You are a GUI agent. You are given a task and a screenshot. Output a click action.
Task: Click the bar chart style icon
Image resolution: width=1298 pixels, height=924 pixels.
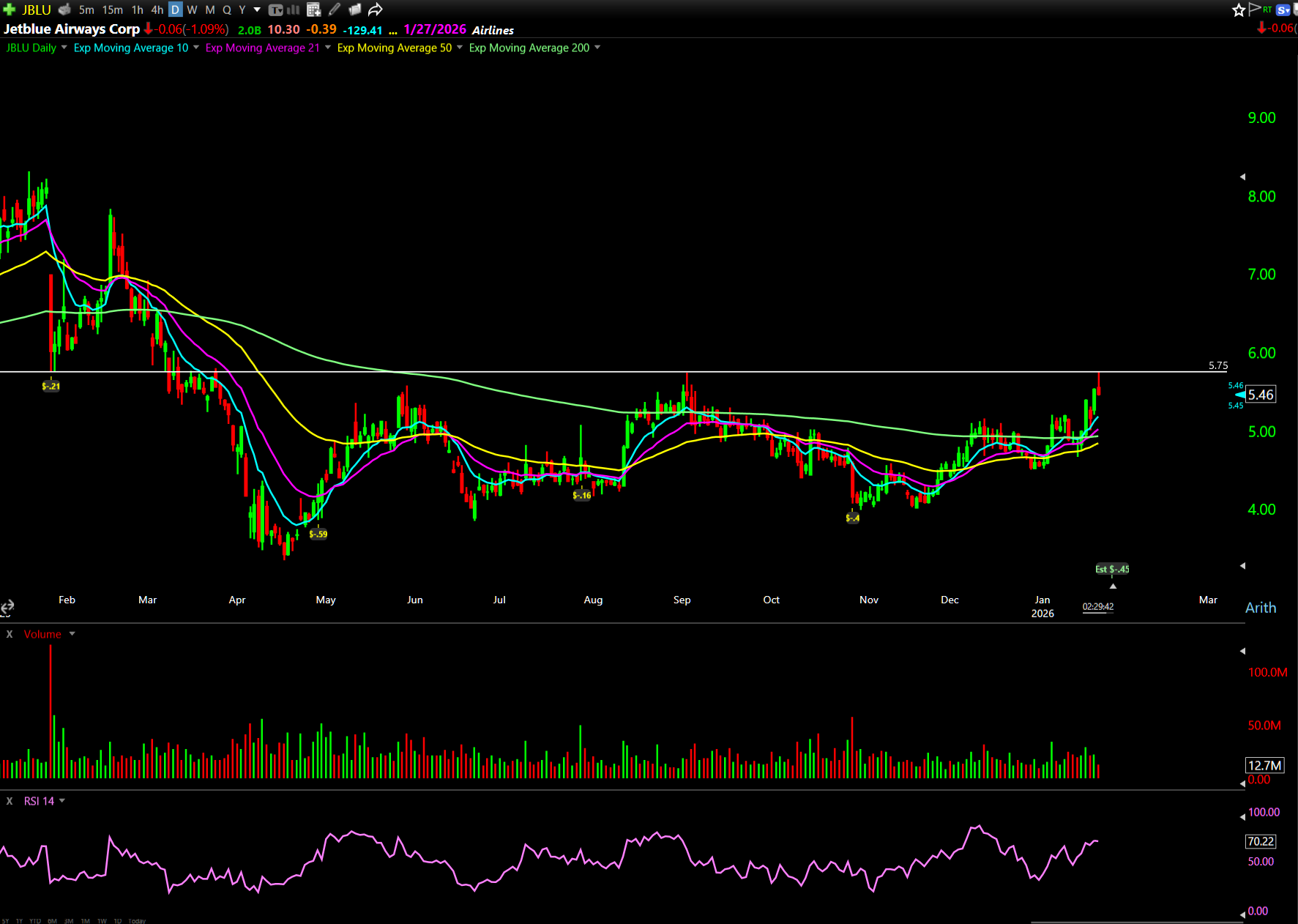pos(294,10)
